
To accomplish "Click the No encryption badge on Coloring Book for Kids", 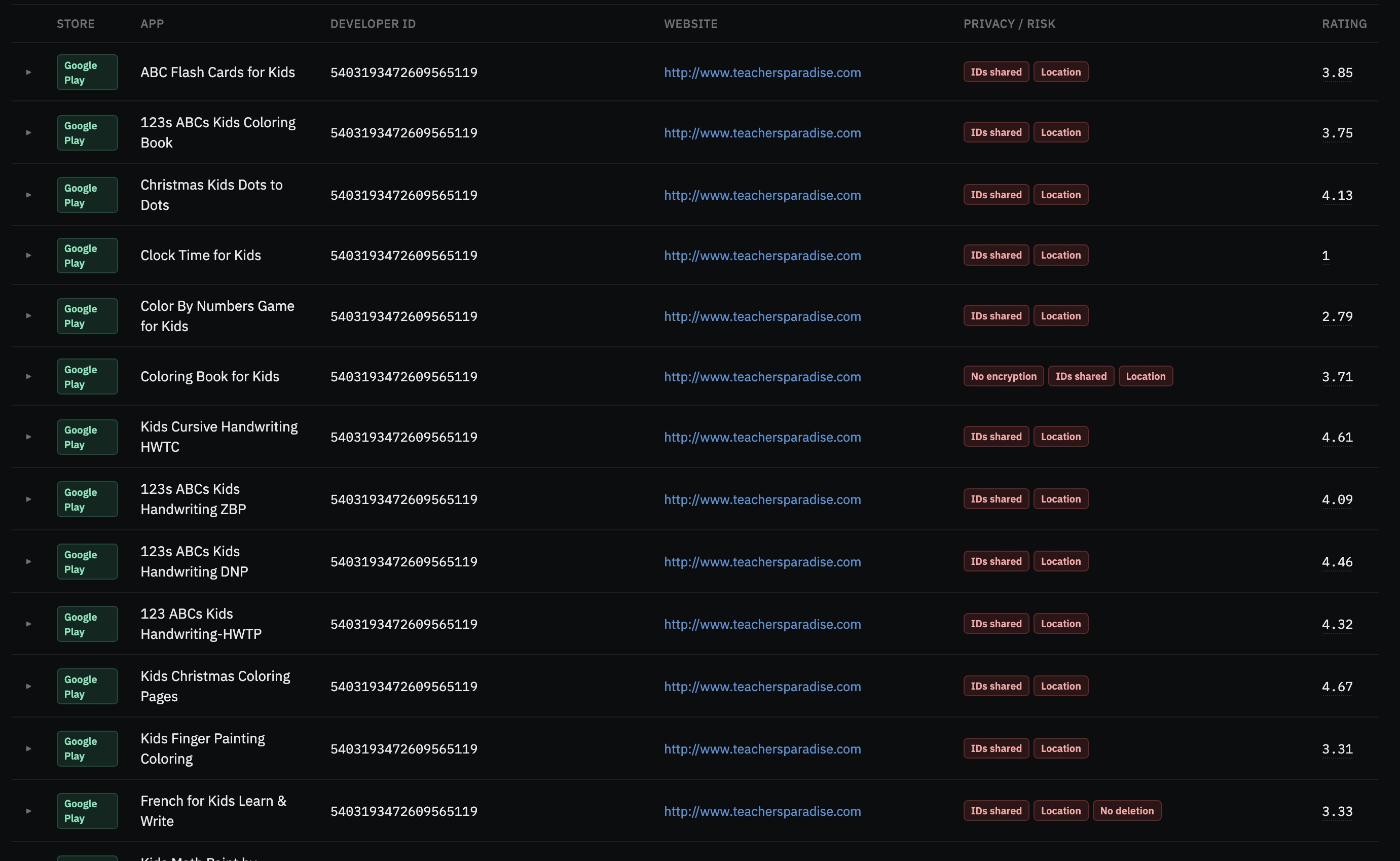I will (x=1003, y=376).
